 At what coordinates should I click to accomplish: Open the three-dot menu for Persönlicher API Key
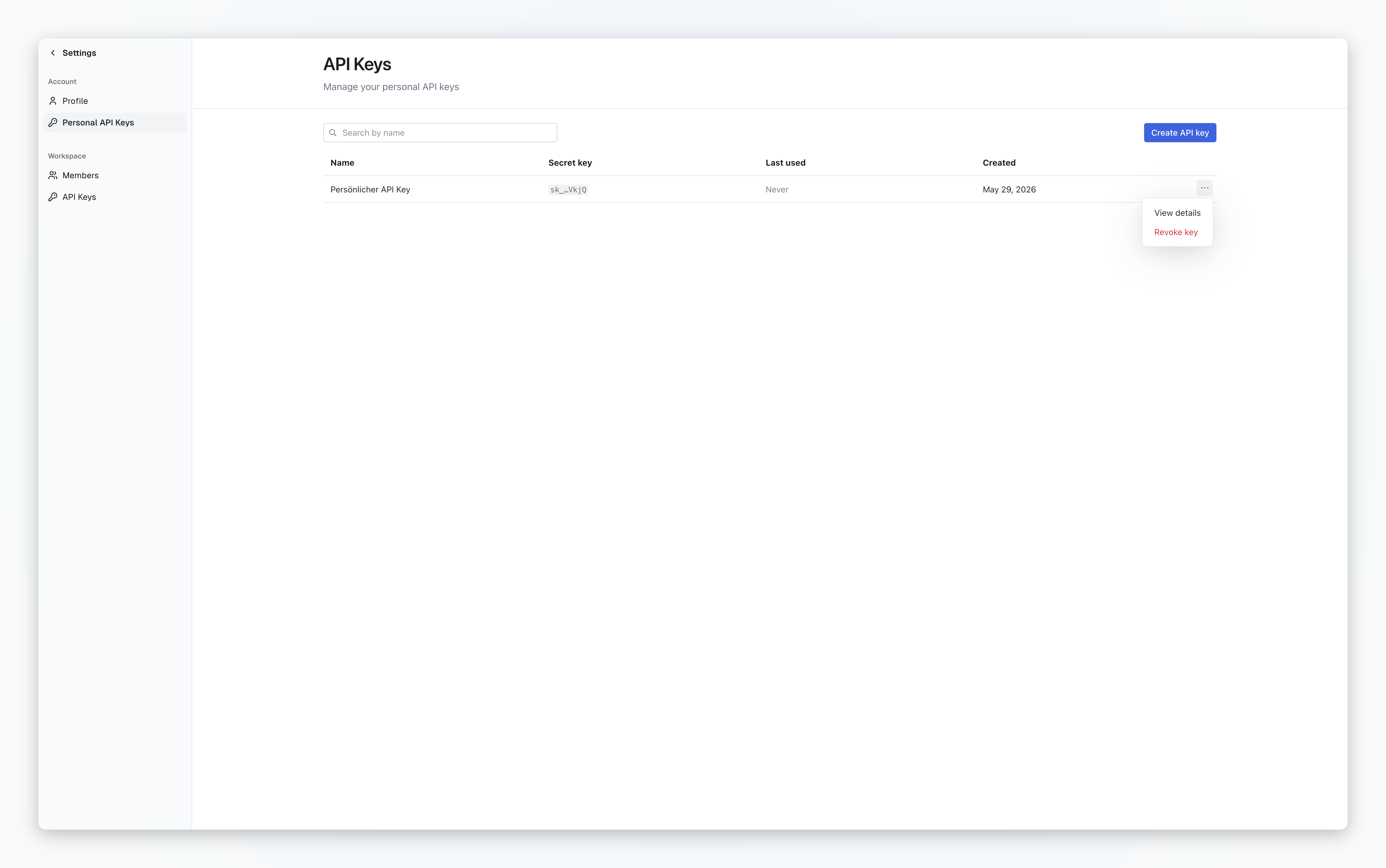1204,188
